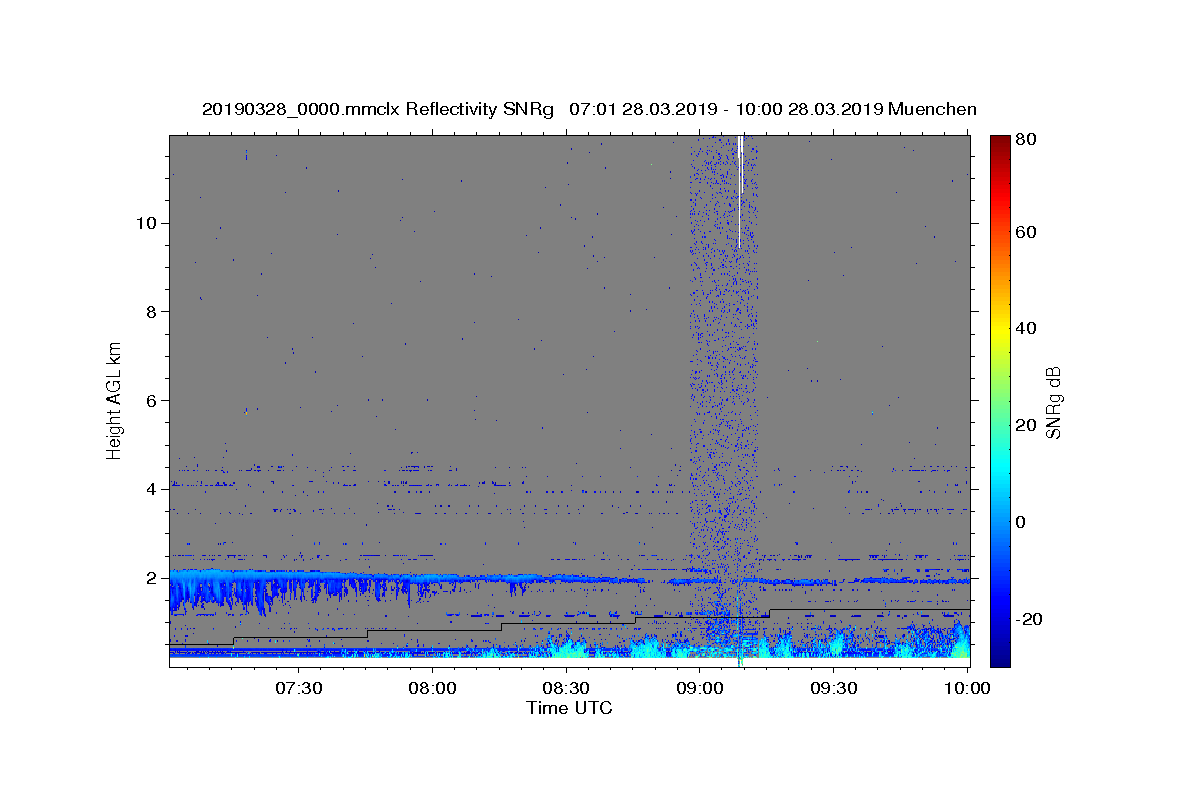Viewport: 1200px width, 800px height.
Task: Click the plot title starting with 20190328_0000.mmclx
Action: click(x=589, y=109)
